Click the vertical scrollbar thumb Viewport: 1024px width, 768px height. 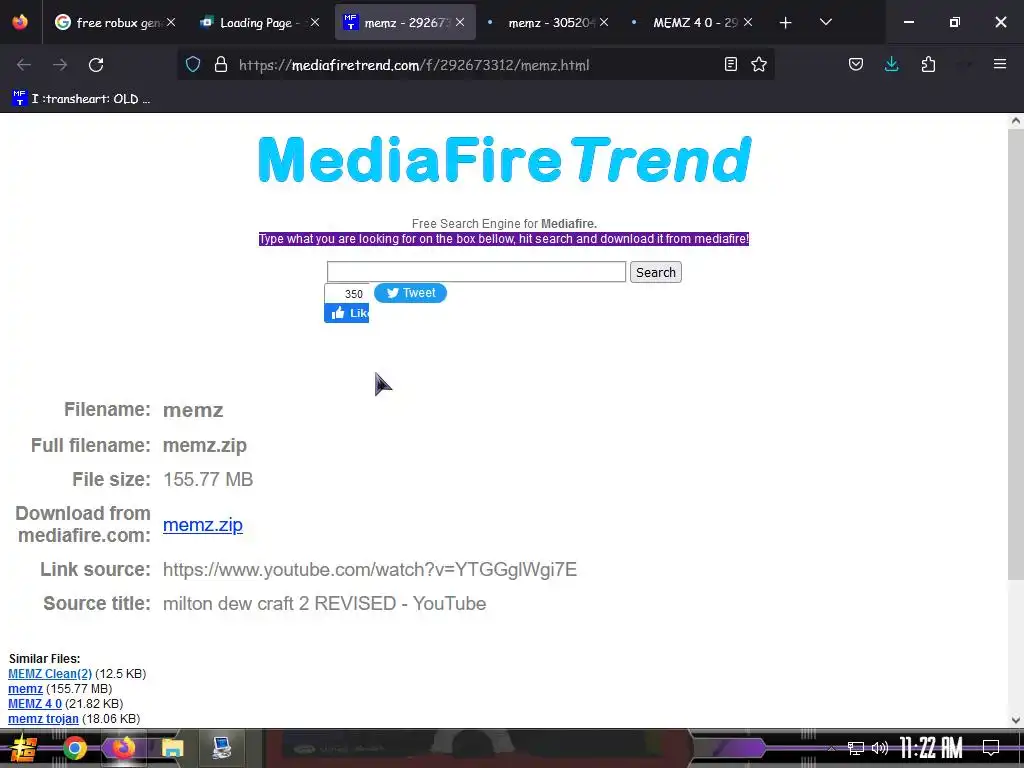coord(1016,354)
